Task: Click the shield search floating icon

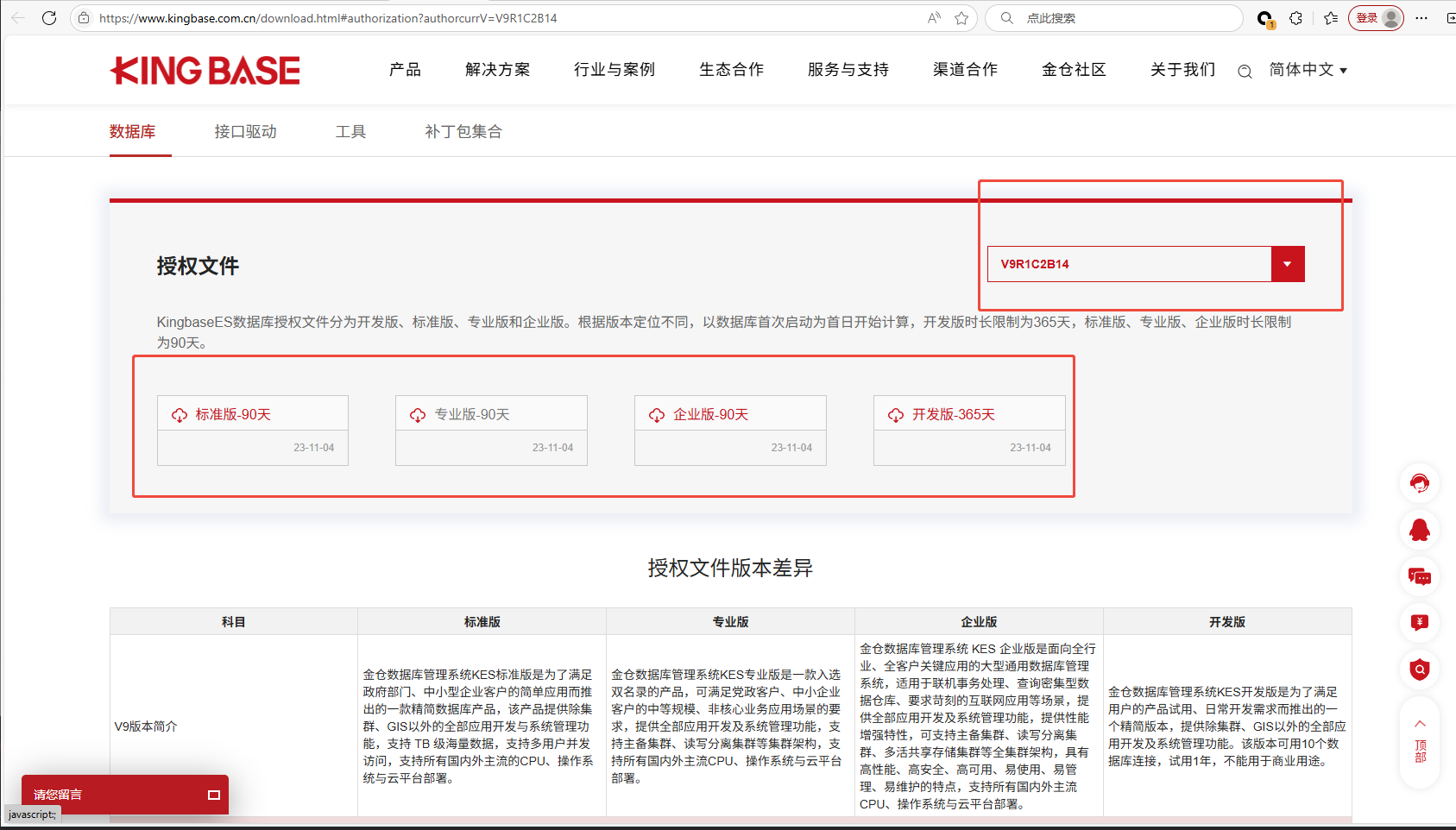Action: [1420, 670]
